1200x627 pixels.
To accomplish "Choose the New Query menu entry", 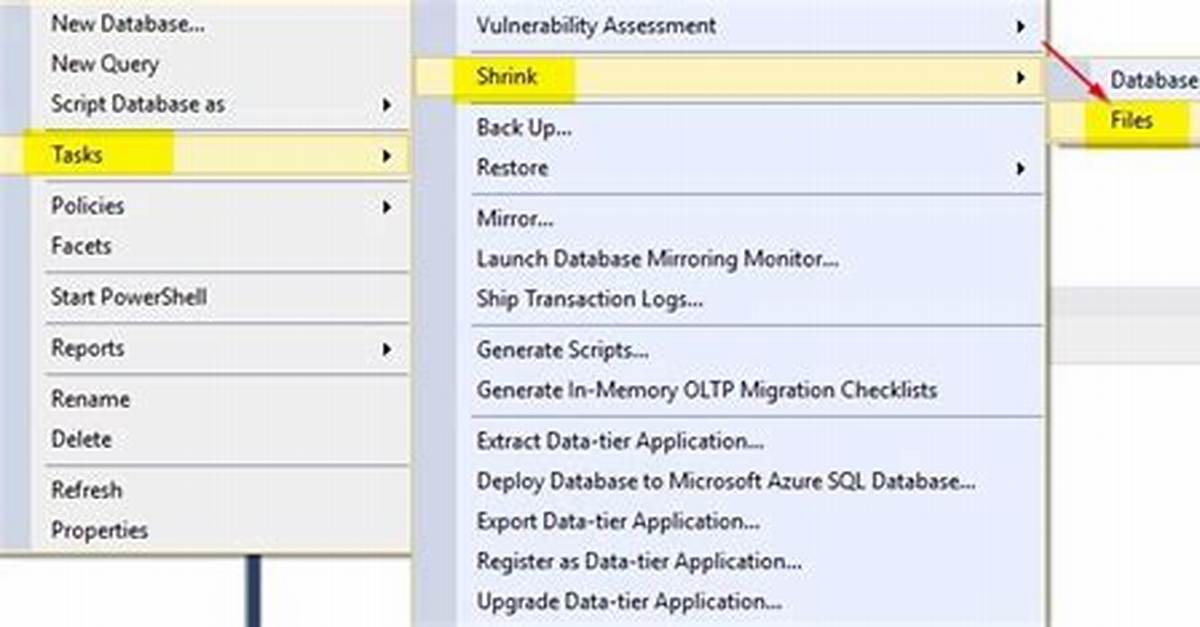I will 105,64.
